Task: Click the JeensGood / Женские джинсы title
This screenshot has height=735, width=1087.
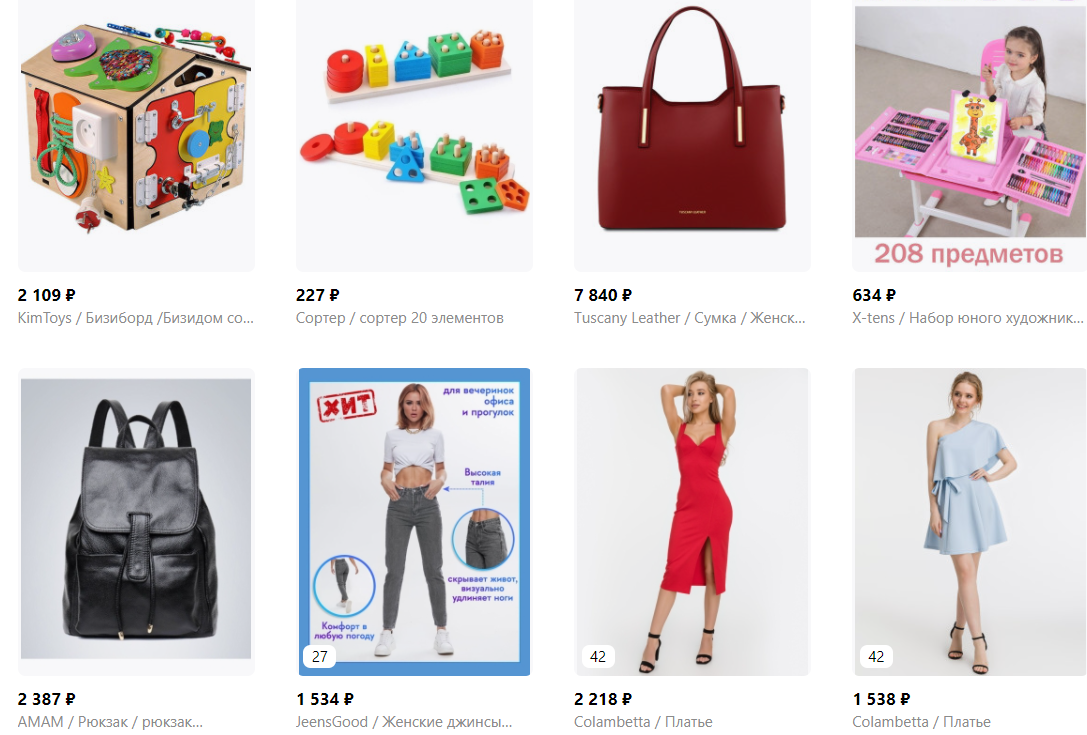Action: pos(404,722)
